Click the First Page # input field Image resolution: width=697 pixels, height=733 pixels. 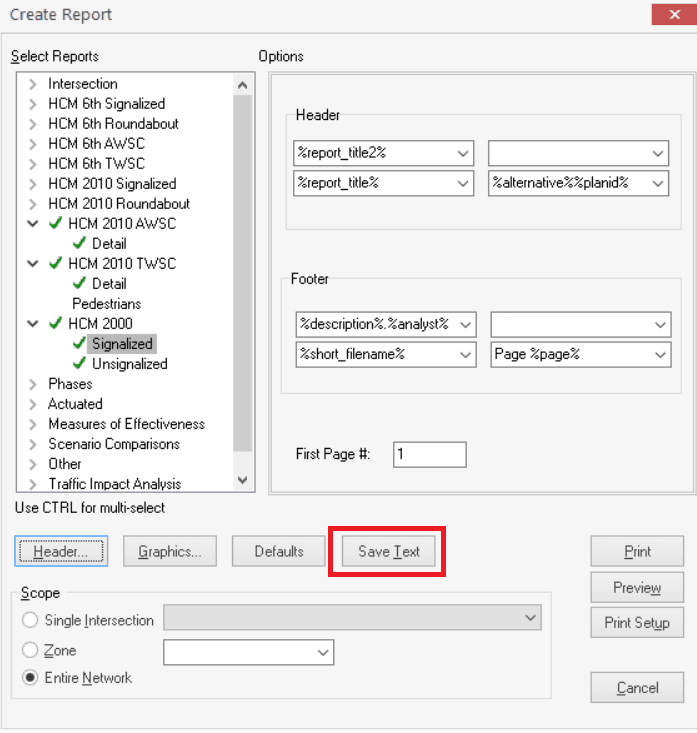[430, 454]
